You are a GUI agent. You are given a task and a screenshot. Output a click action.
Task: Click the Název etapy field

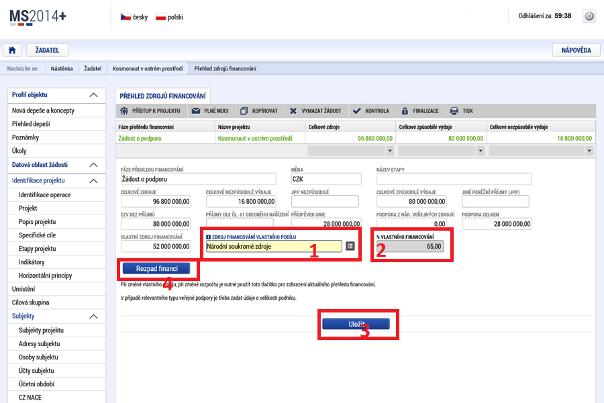tap(454, 179)
